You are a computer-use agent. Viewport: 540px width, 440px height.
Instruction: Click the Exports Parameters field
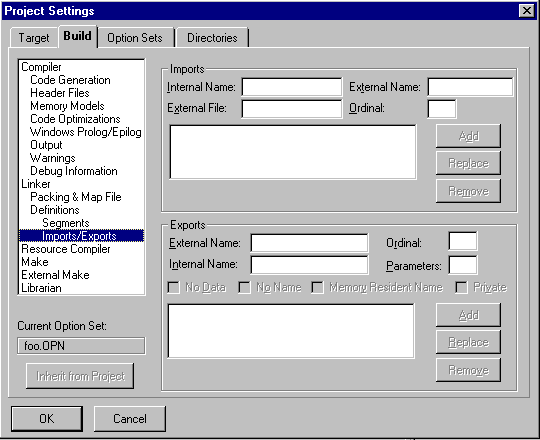click(463, 265)
